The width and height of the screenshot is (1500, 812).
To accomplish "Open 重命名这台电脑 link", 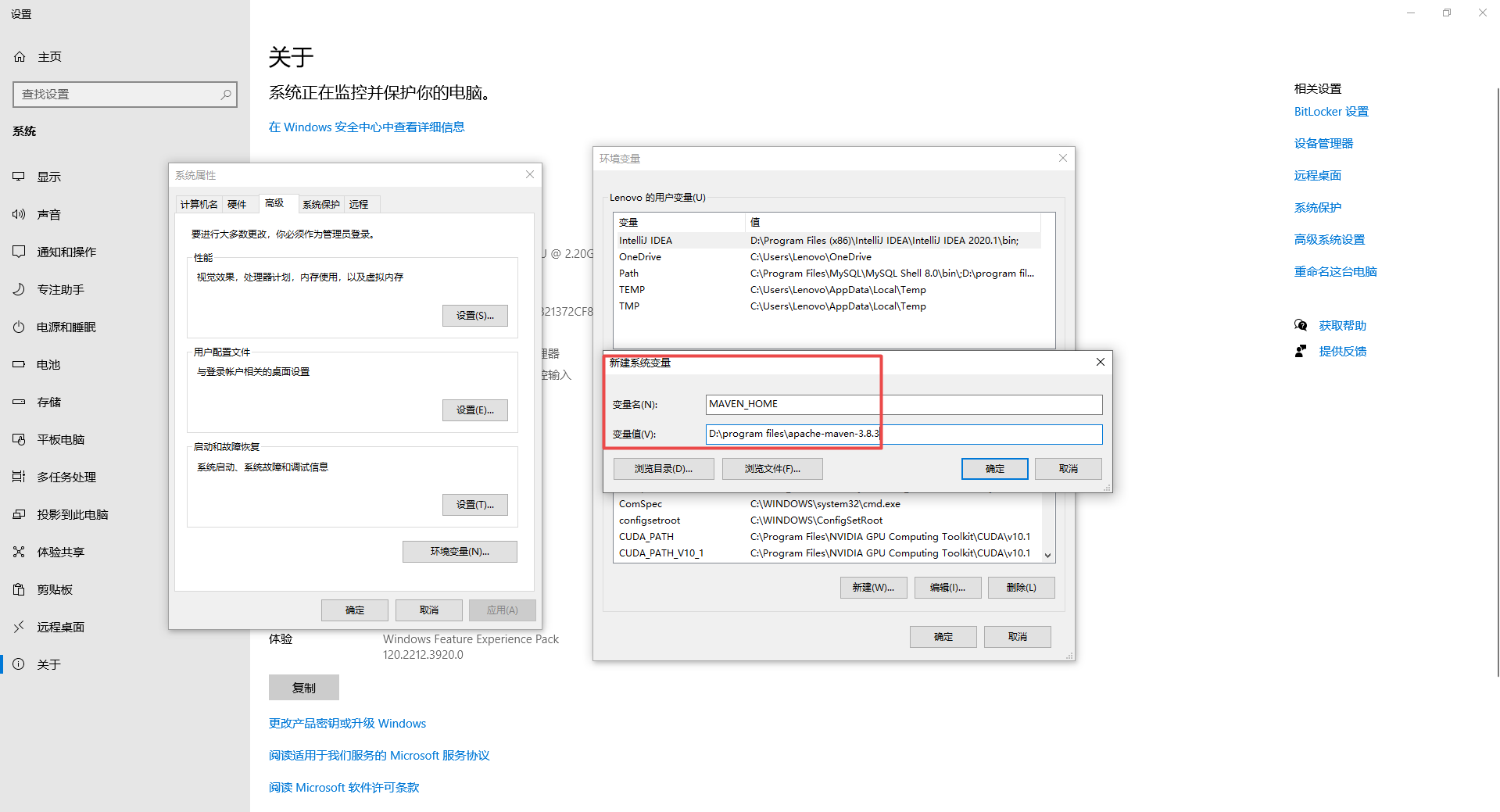I will pos(1335,272).
